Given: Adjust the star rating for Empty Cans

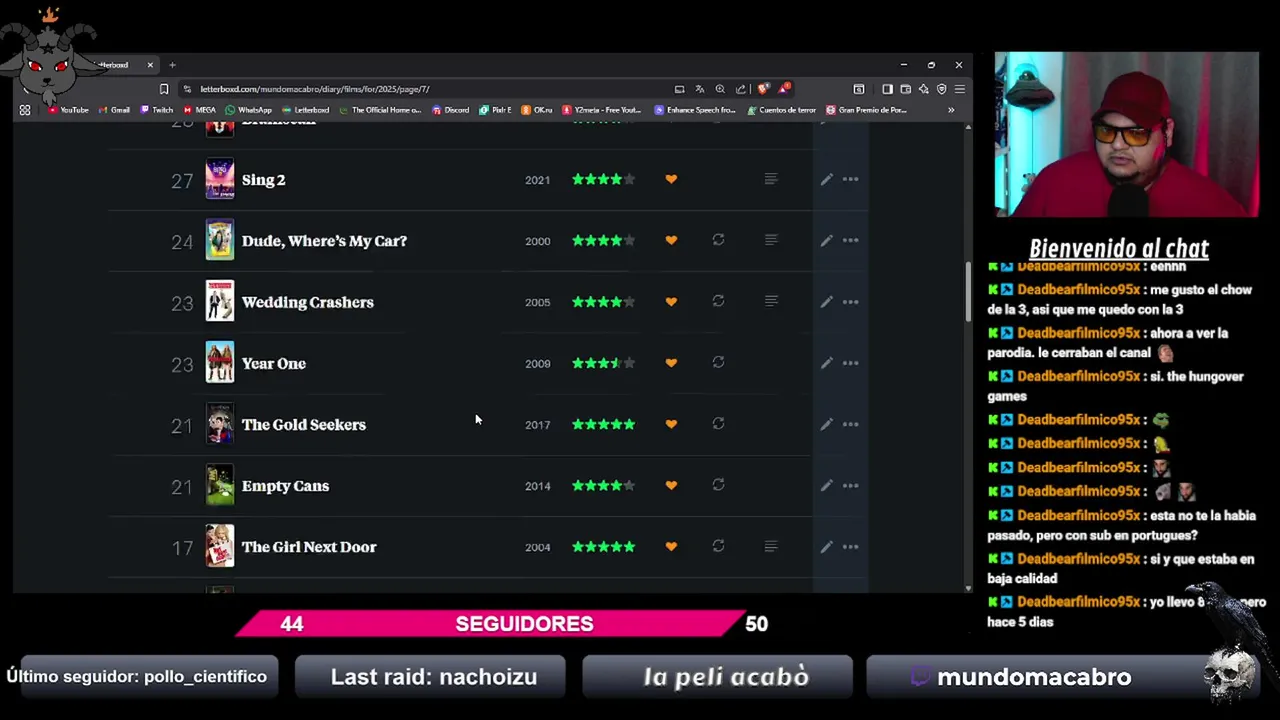Looking at the screenshot, I should (x=603, y=485).
